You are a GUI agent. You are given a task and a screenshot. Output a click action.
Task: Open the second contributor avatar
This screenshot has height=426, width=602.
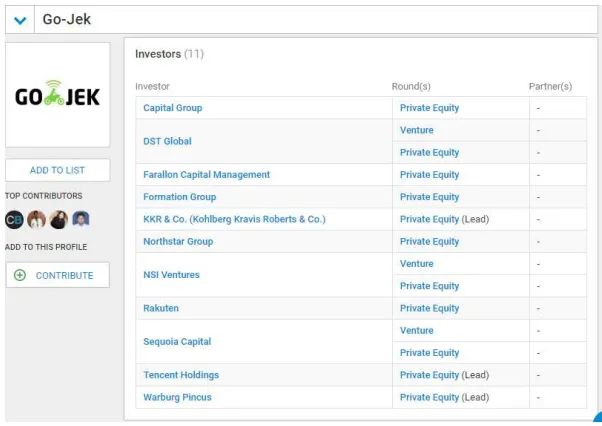36,220
